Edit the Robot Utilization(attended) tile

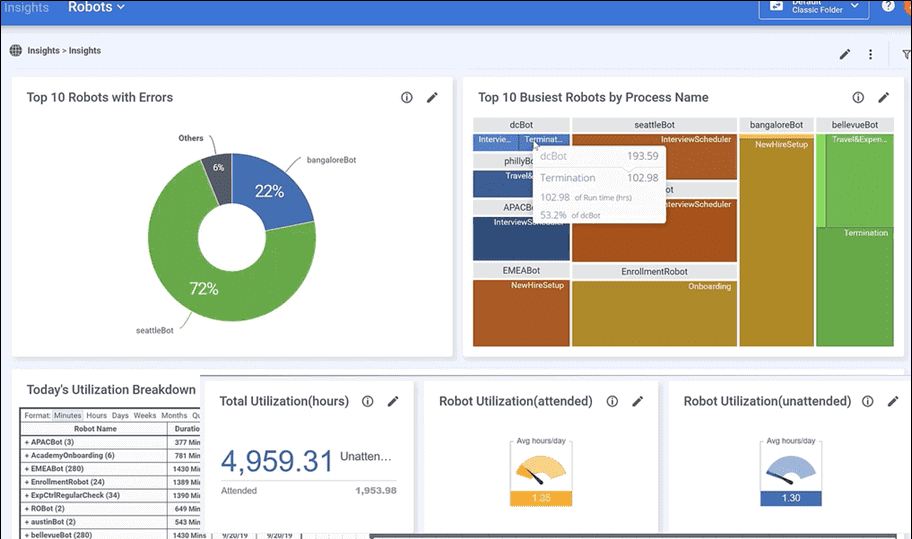pyautogui.click(x=637, y=401)
